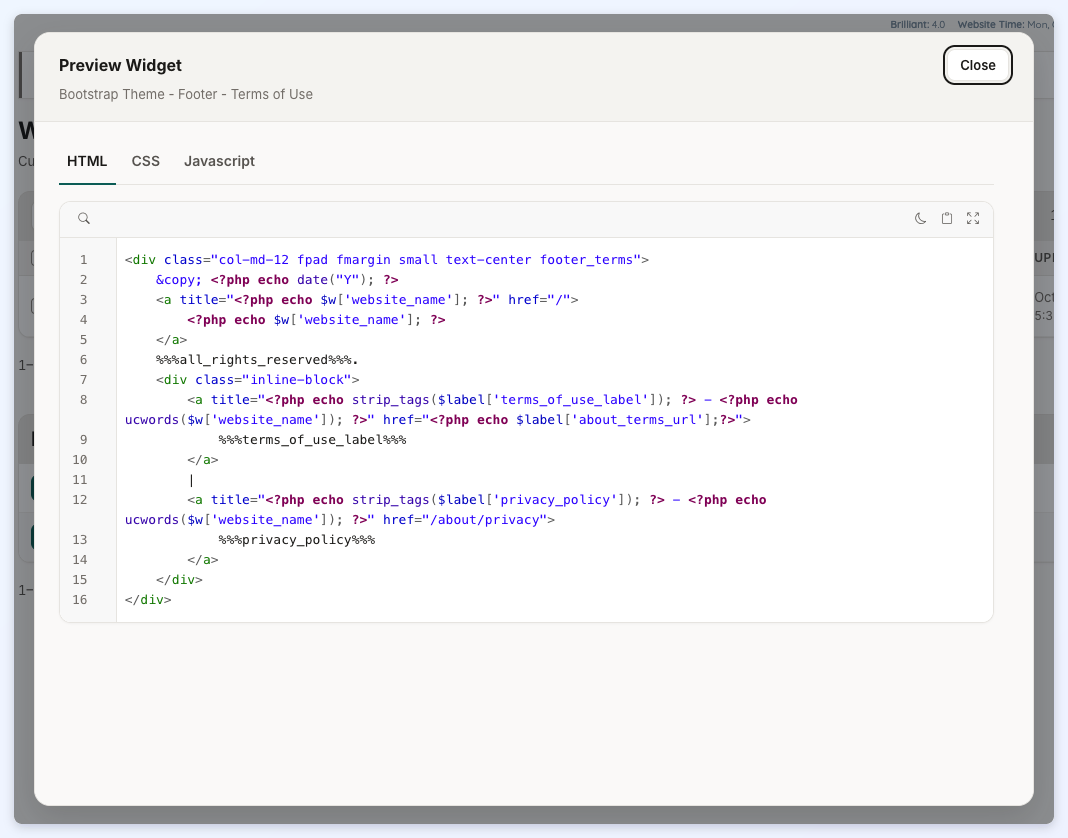Image resolution: width=1068 pixels, height=838 pixels.
Task: Select line number 8 in gutter
Action: pos(83,400)
